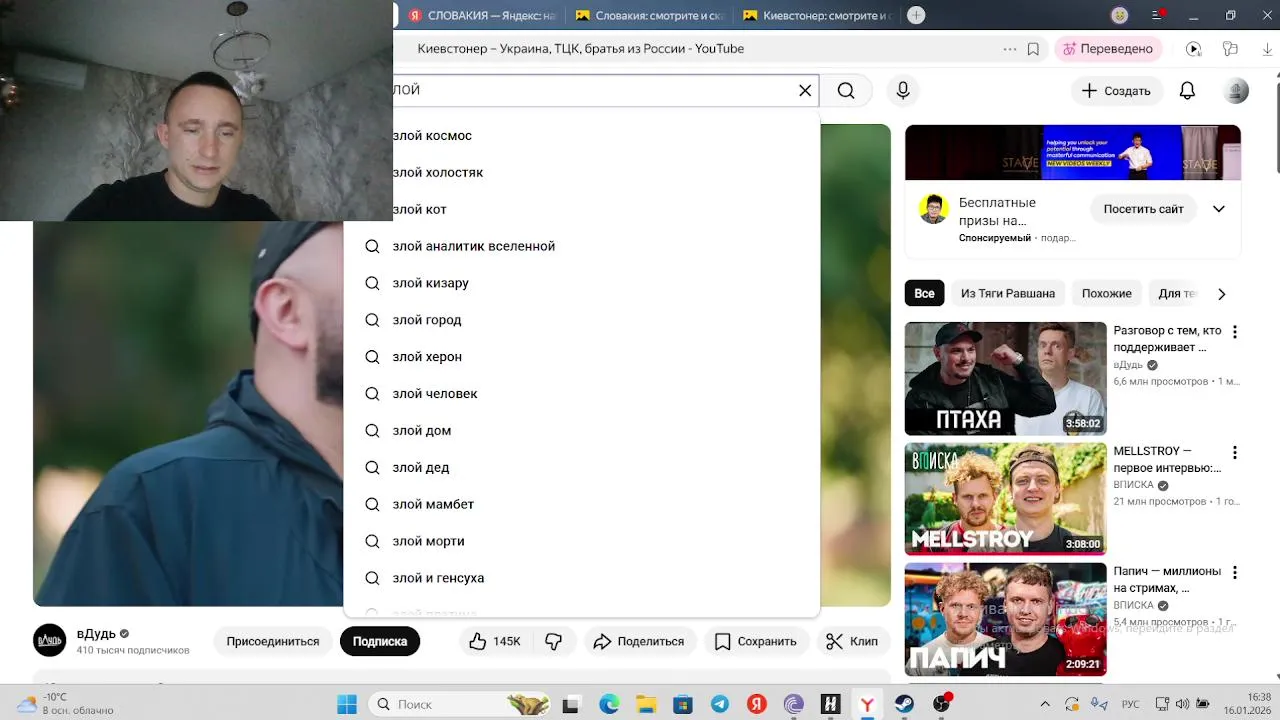Select suggestion злой холостяк
Image resolution: width=1280 pixels, height=720 pixels.
tap(582, 172)
